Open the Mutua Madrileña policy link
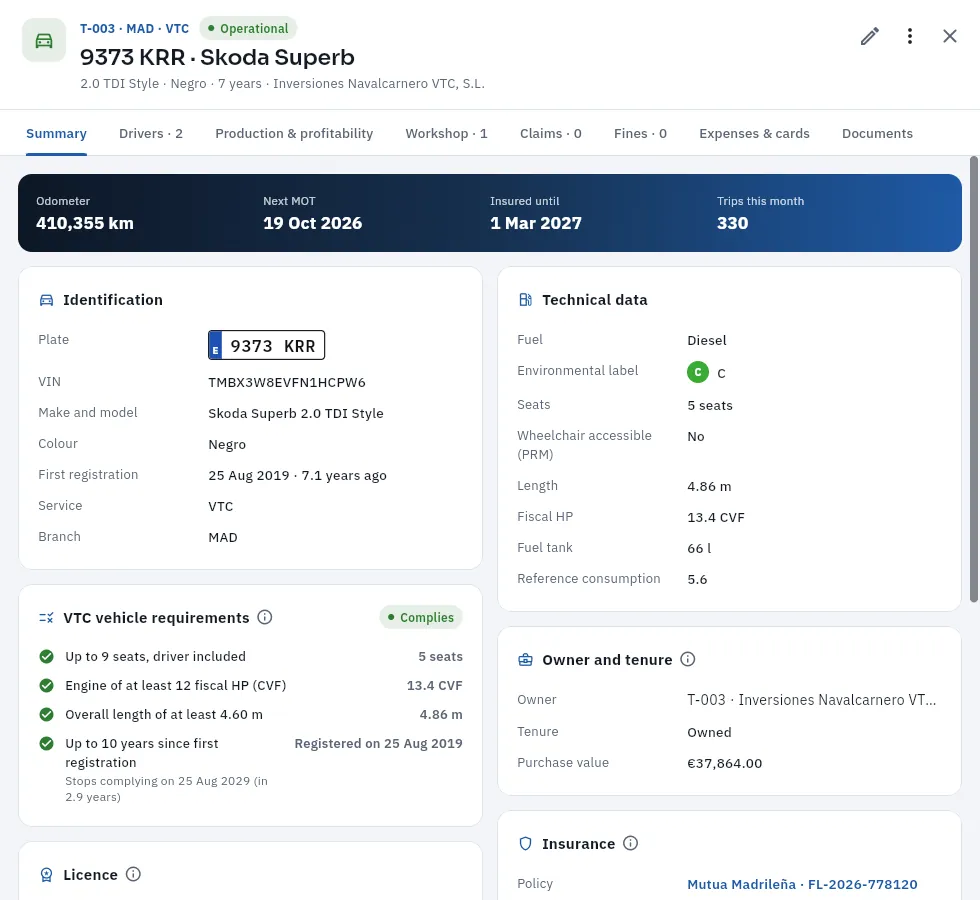The image size is (980, 900). pyautogui.click(x=802, y=884)
